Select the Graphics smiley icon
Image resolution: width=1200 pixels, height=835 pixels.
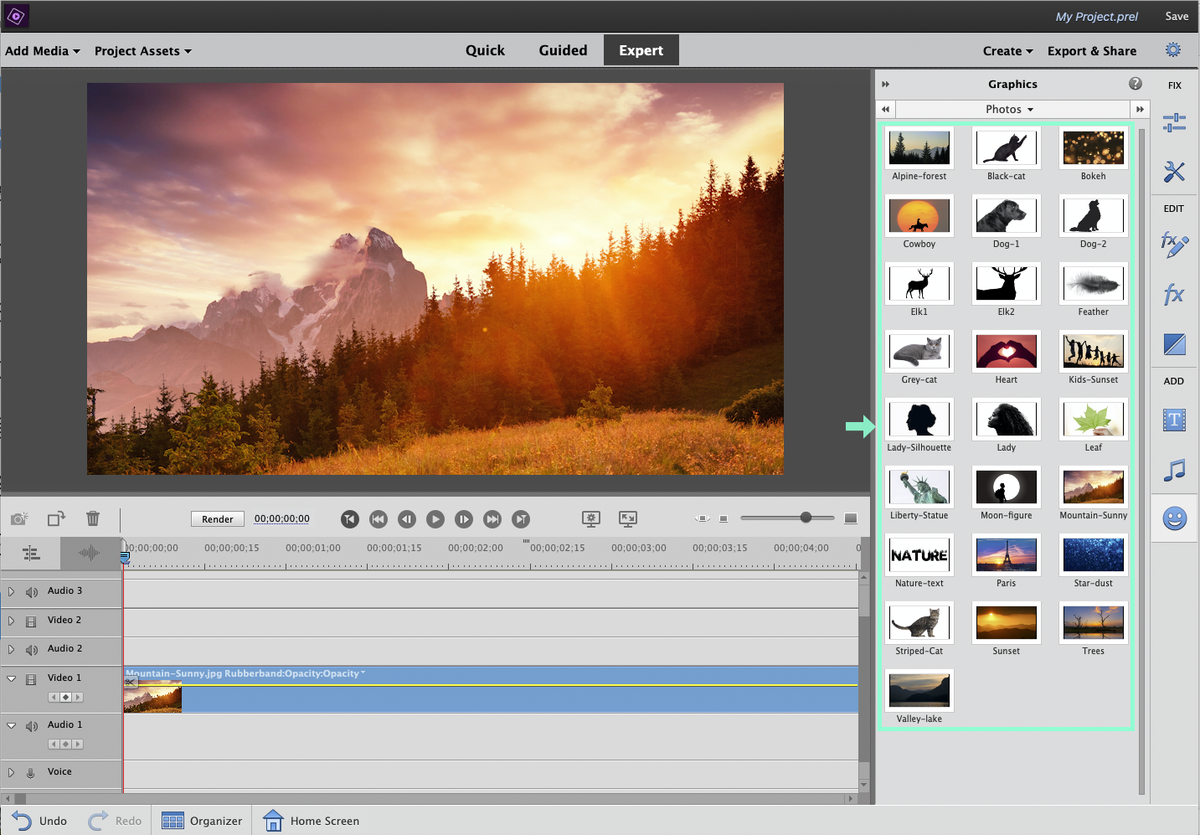[x=1174, y=518]
